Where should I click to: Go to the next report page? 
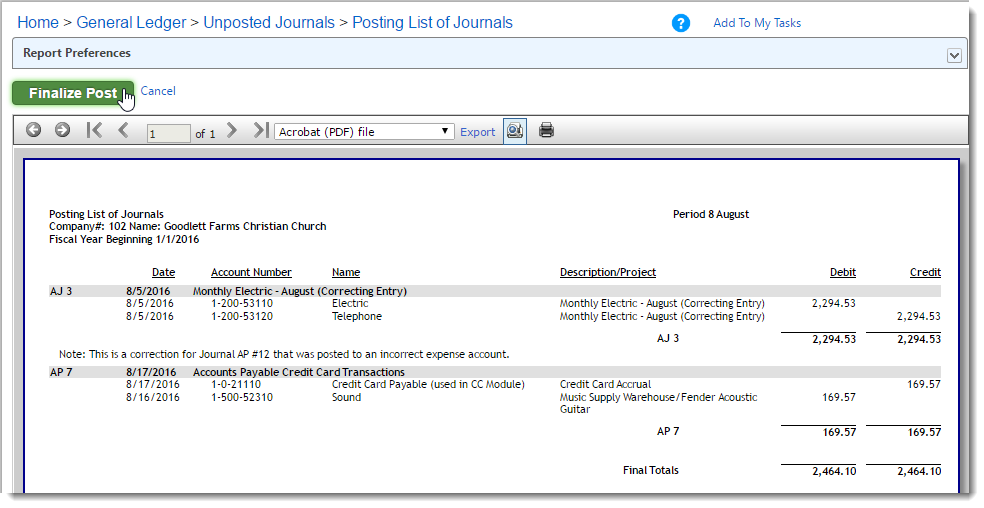pyautogui.click(x=232, y=130)
